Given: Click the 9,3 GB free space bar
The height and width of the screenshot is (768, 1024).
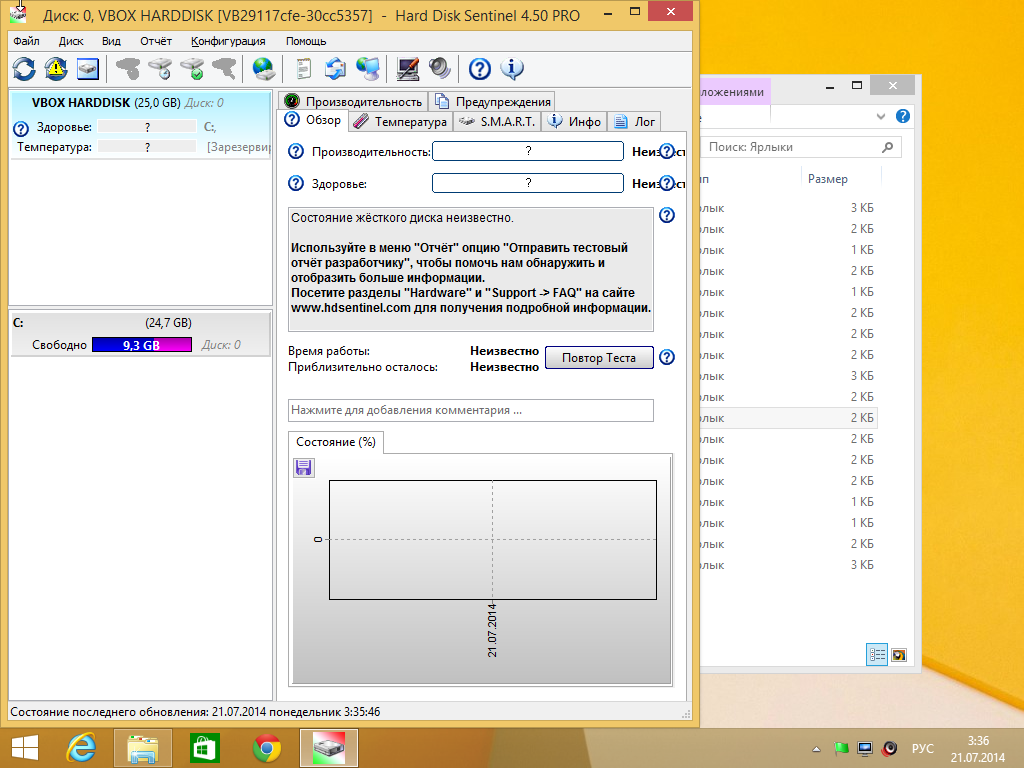Looking at the screenshot, I should 142,345.
